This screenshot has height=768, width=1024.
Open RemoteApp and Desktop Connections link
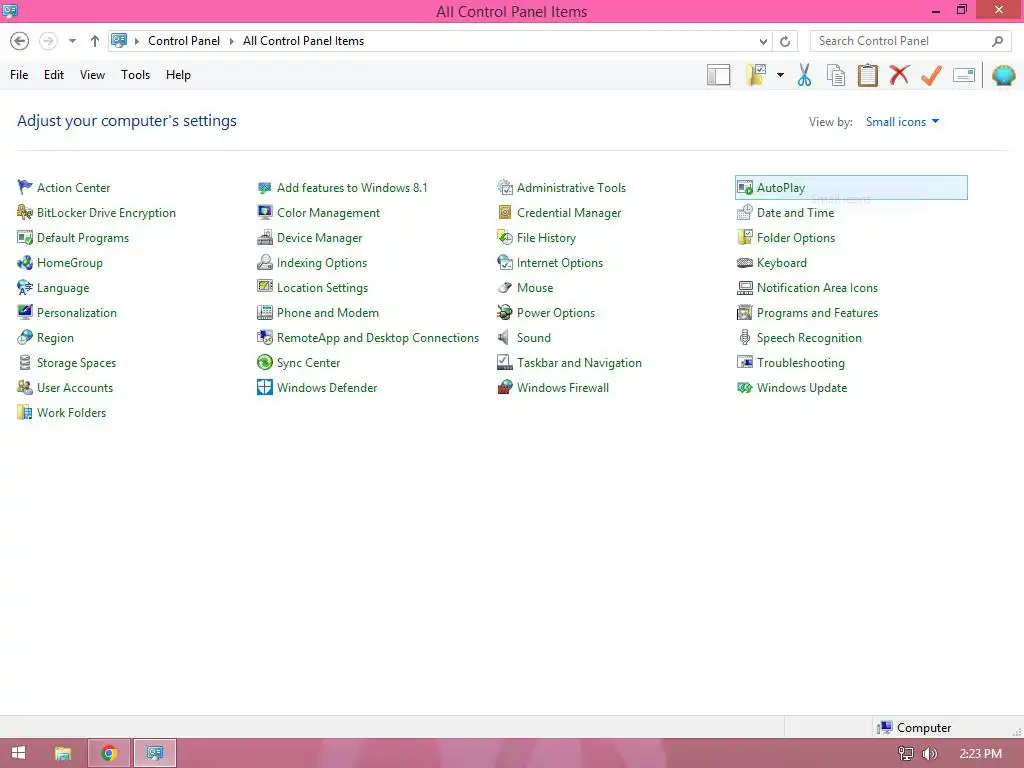click(x=377, y=338)
